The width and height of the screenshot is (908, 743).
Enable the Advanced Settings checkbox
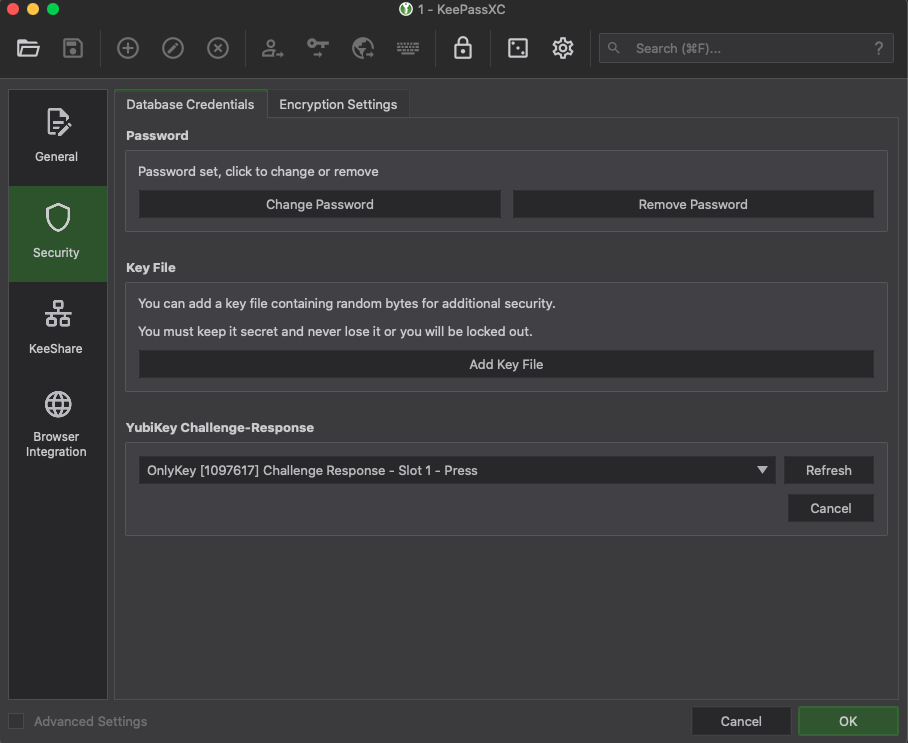click(16, 721)
